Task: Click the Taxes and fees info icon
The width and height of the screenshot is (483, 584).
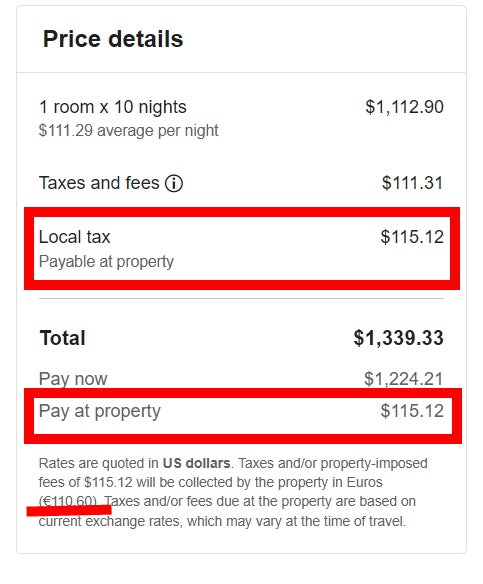Action: click(174, 183)
